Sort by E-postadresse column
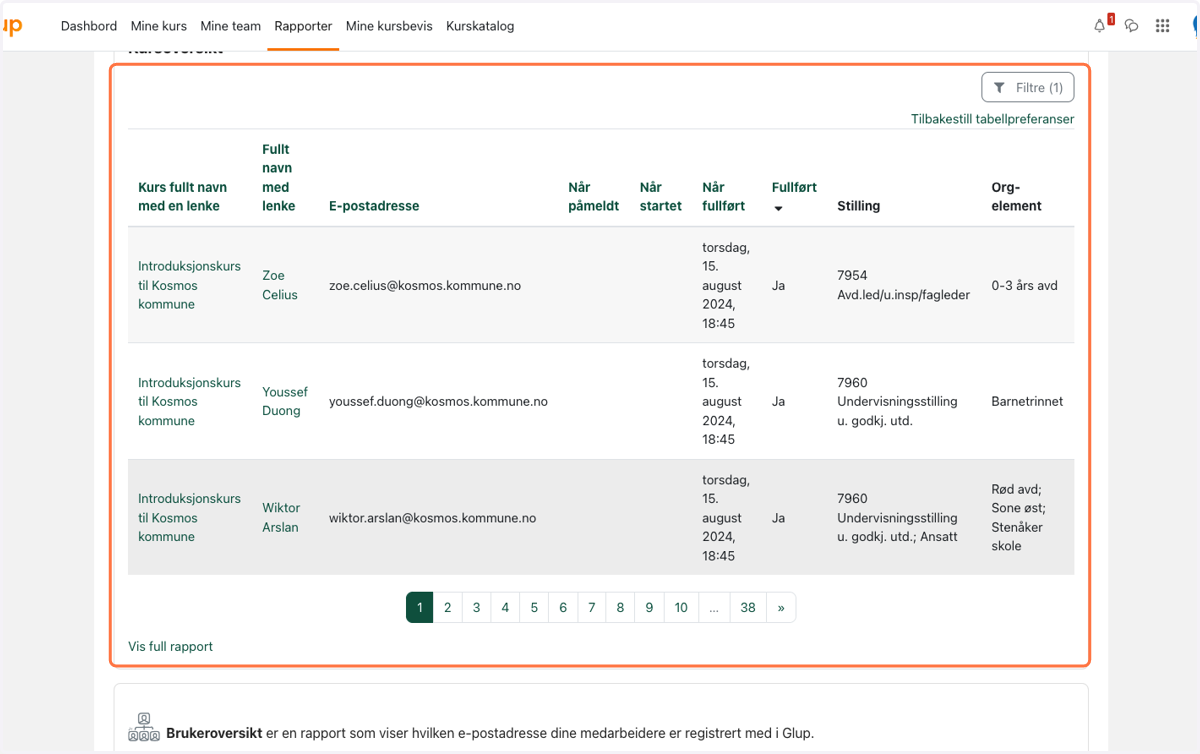The width and height of the screenshot is (1200, 754). coord(374,206)
